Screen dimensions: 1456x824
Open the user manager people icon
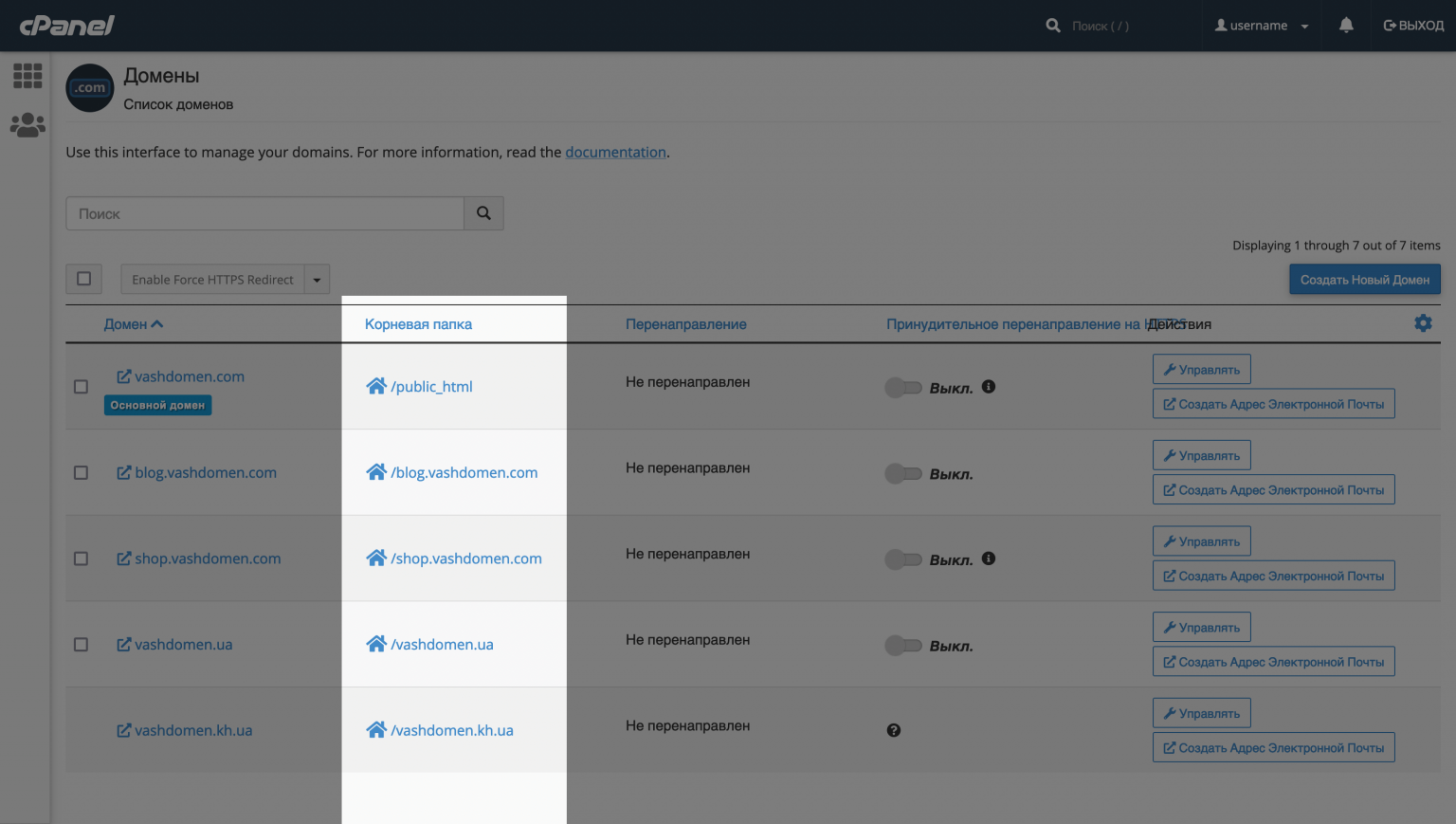27,125
